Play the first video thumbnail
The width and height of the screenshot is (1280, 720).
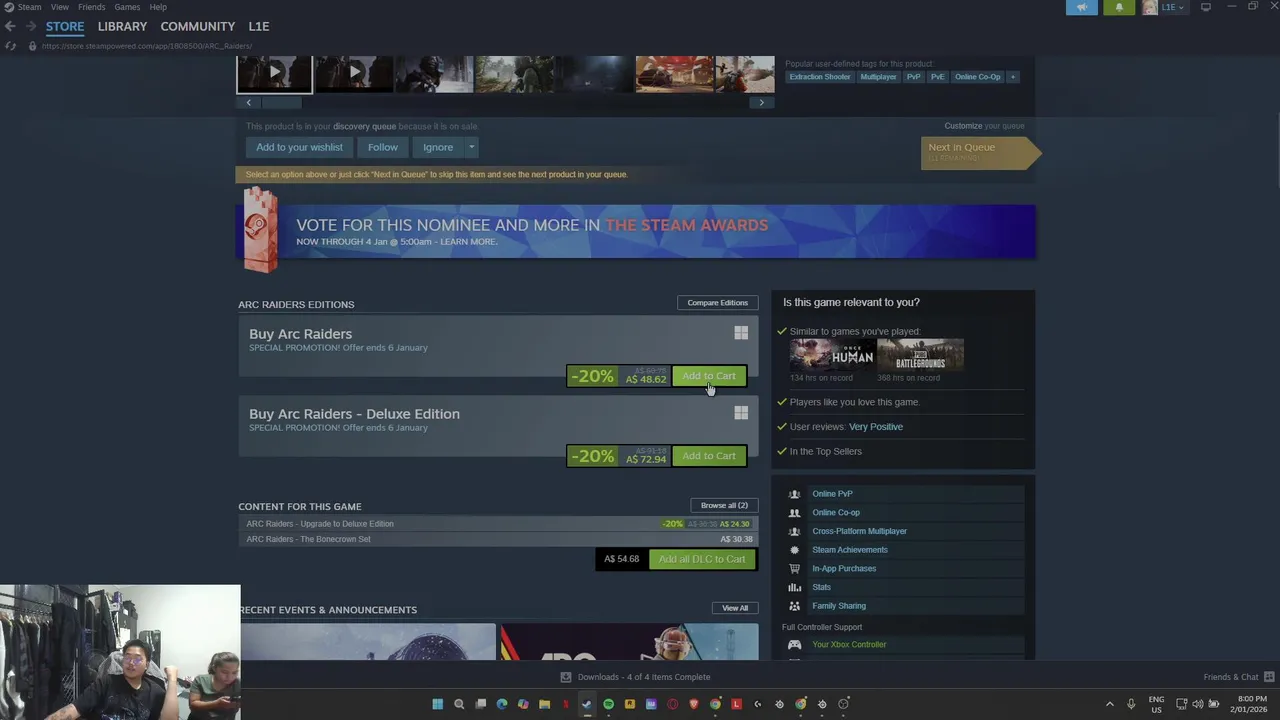pyautogui.click(x=274, y=74)
